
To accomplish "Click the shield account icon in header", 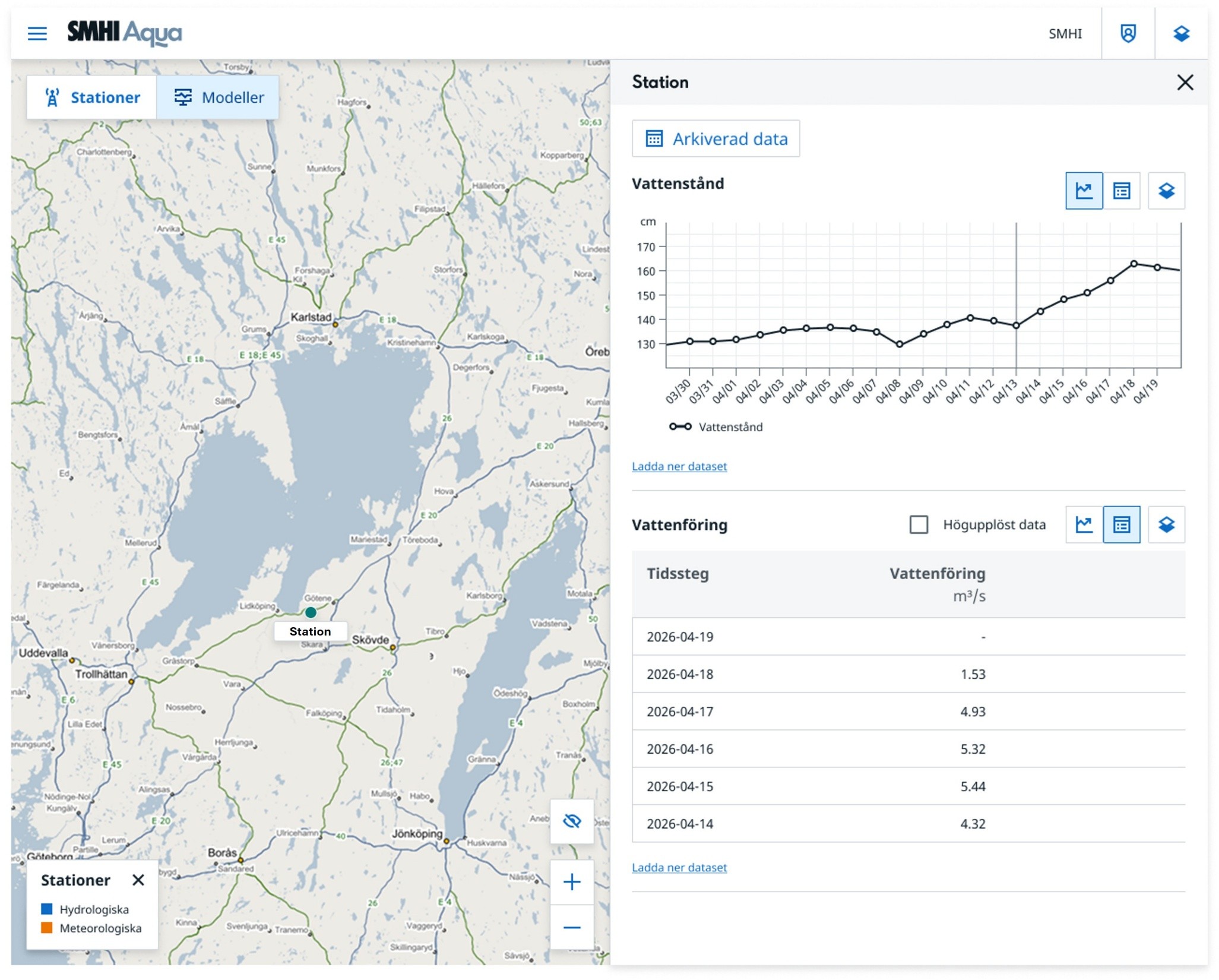I will tap(1128, 33).
